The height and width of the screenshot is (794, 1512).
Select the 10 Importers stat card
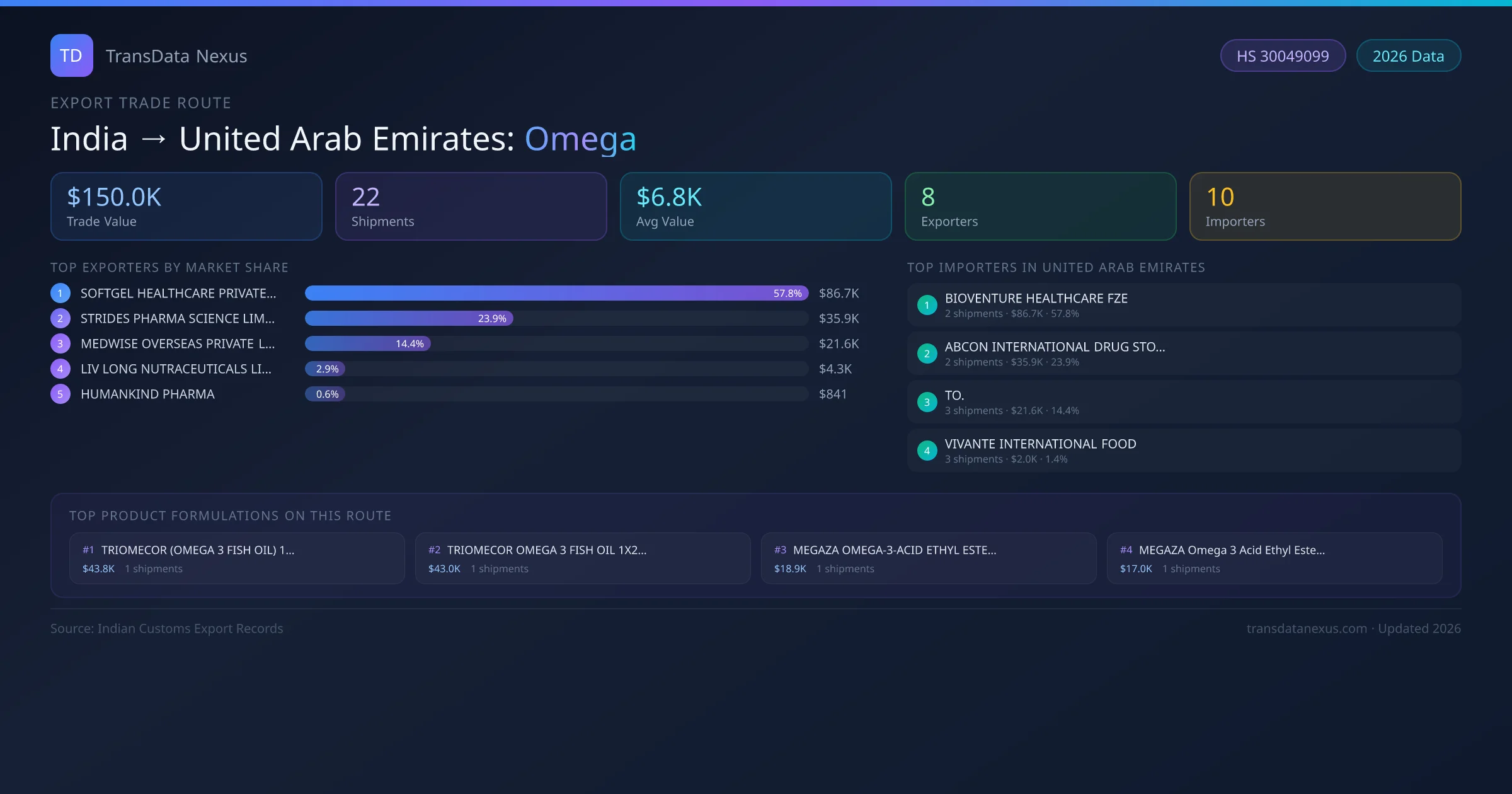click(x=1325, y=207)
